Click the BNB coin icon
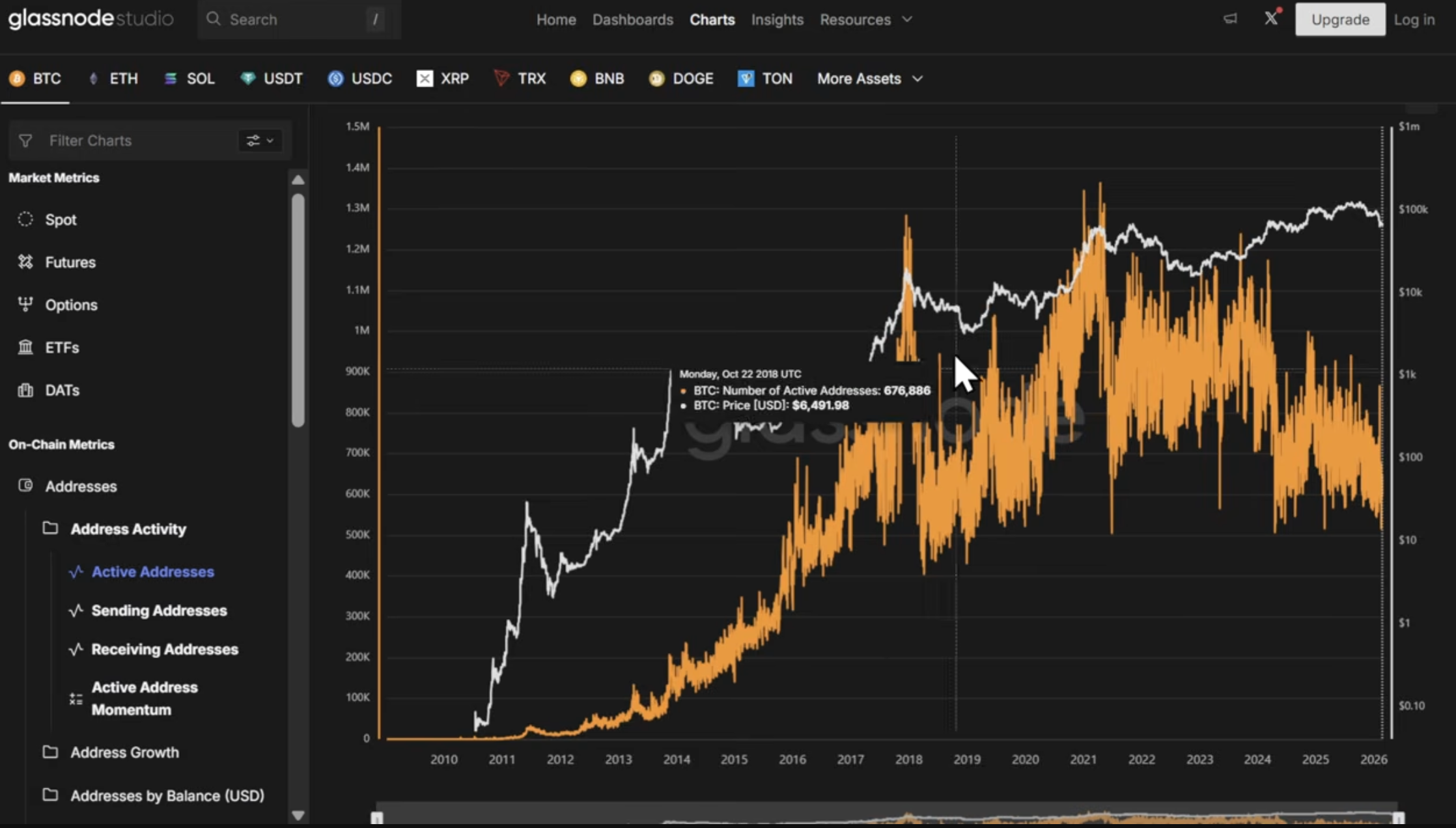 pyautogui.click(x=578, y=79)
